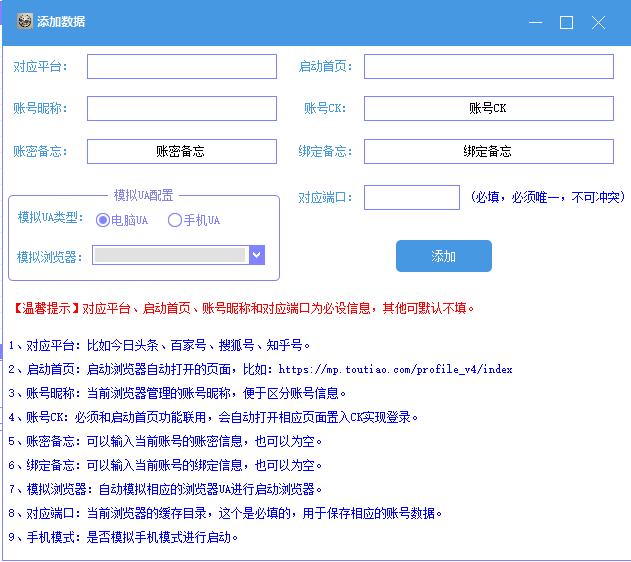Click tip line 6 about 绑定备忘

coord(165,465)
